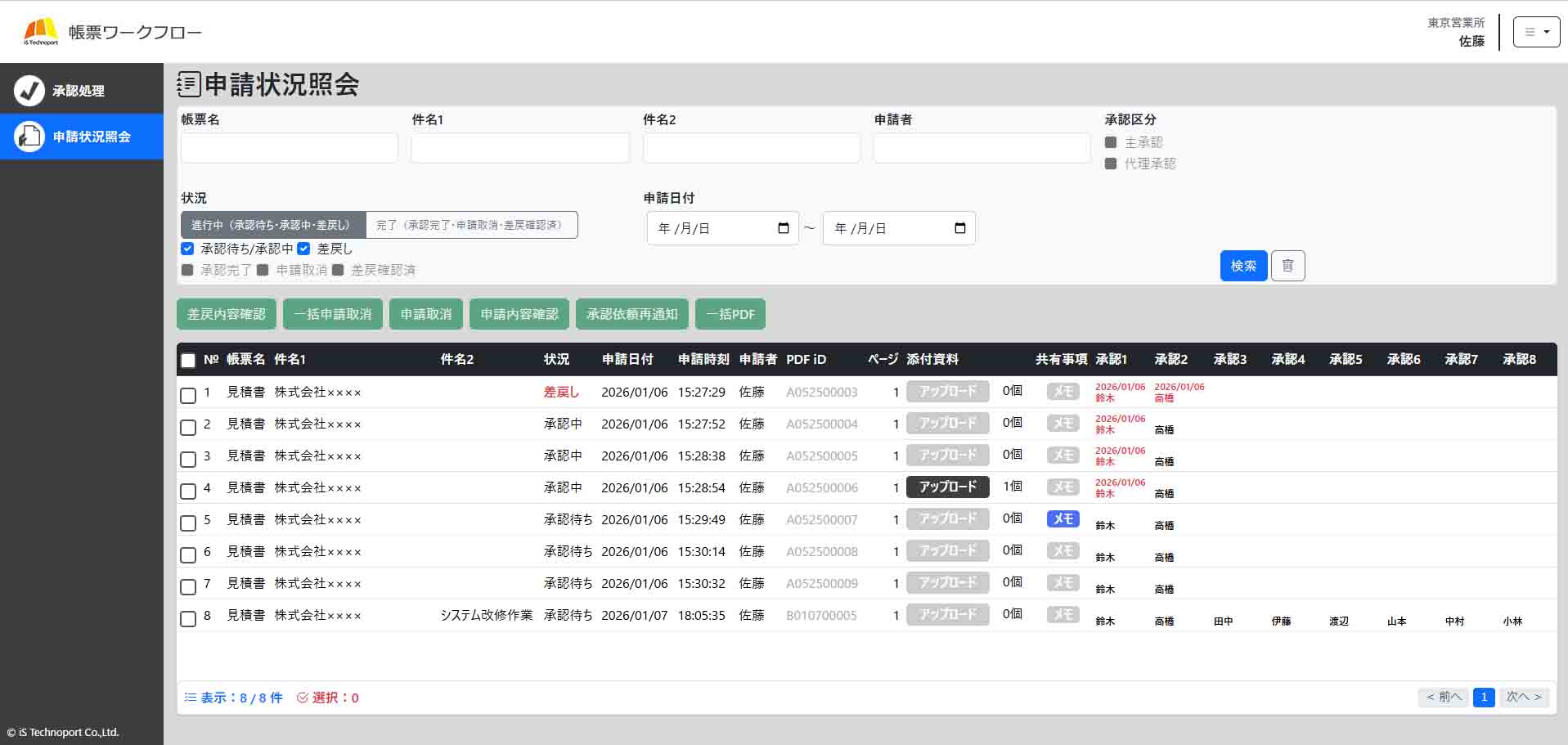This screenshot has width=1568, height=745.
Task: Click the trash icon to clear search filters
Action: point(1287,266)
